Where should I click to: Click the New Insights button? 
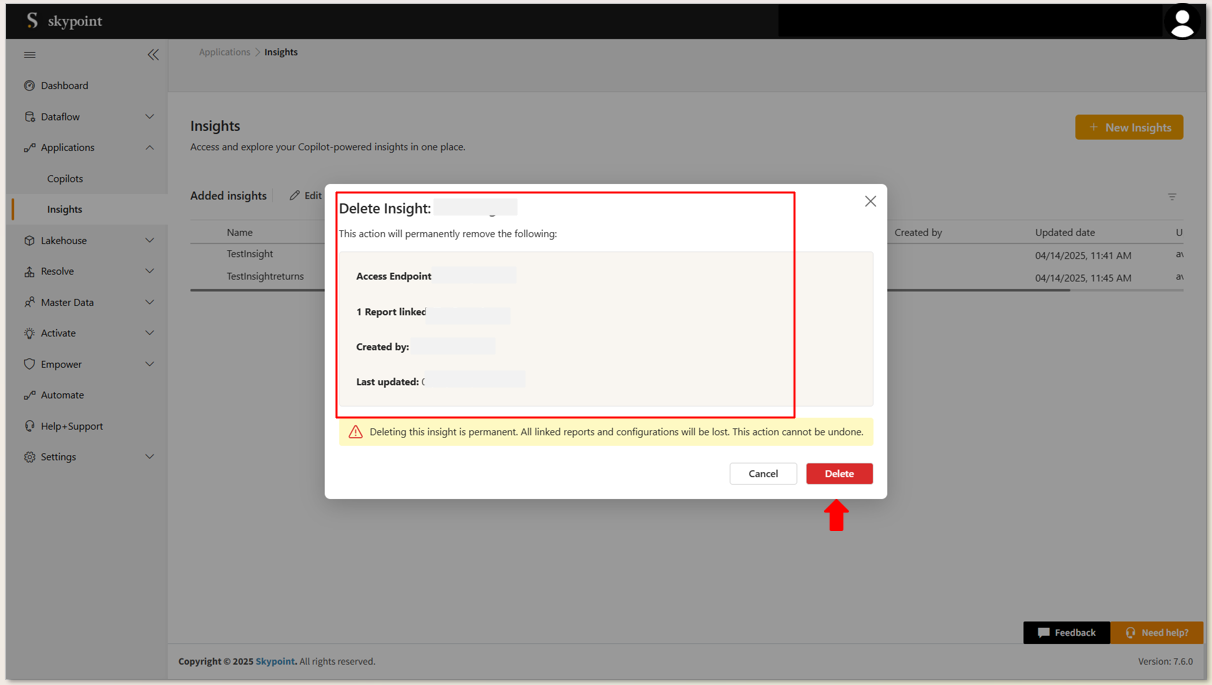(x=1129, y=127)
